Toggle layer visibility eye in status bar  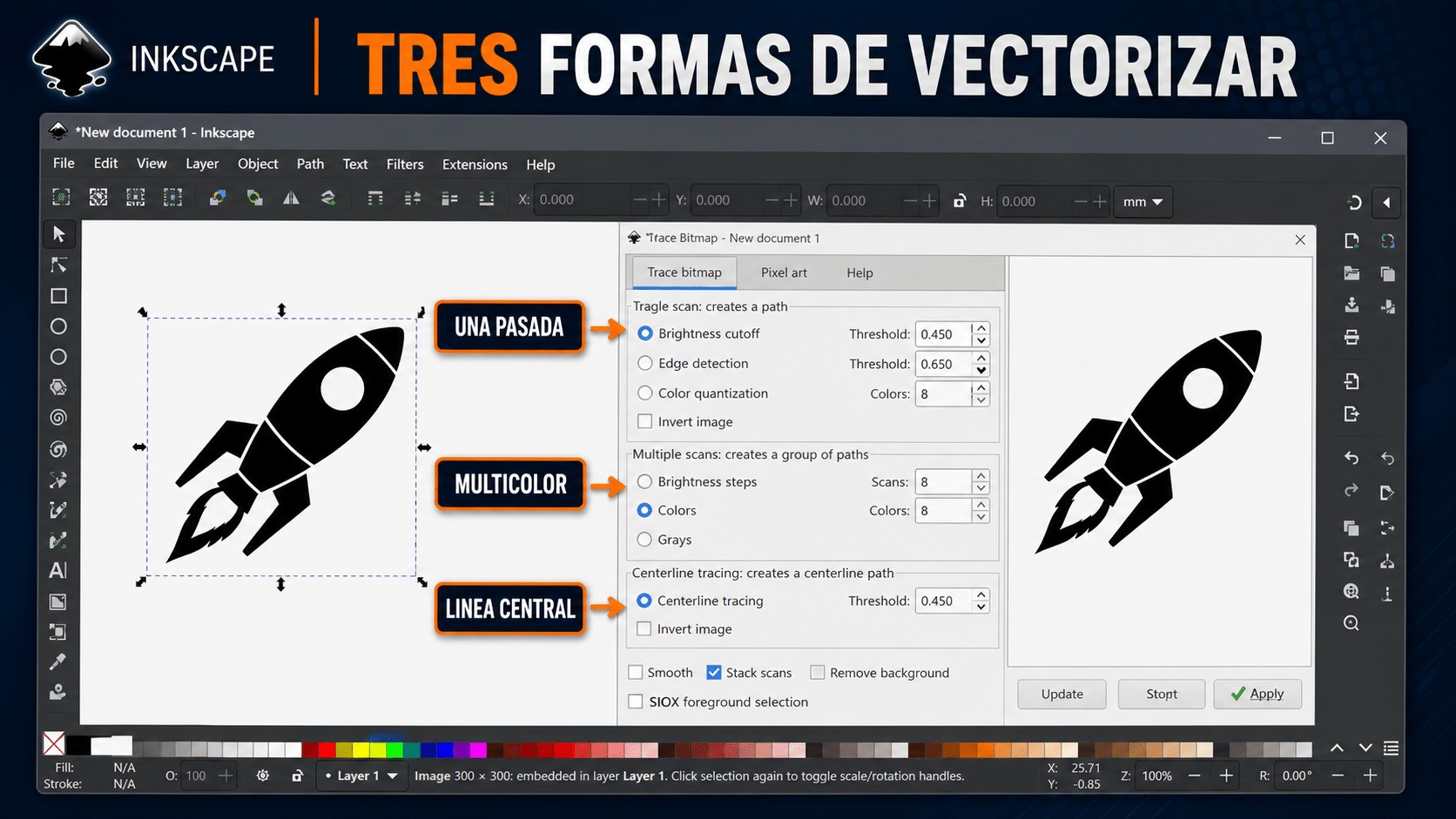coord(263,775)
